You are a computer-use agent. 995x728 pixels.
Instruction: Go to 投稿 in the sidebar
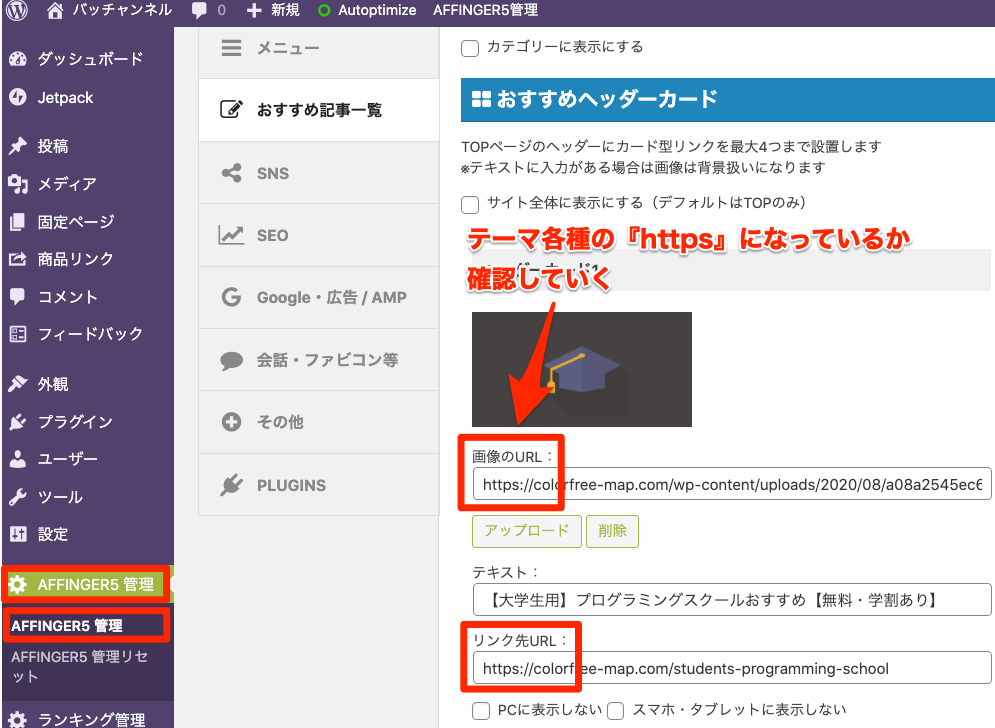88,146
